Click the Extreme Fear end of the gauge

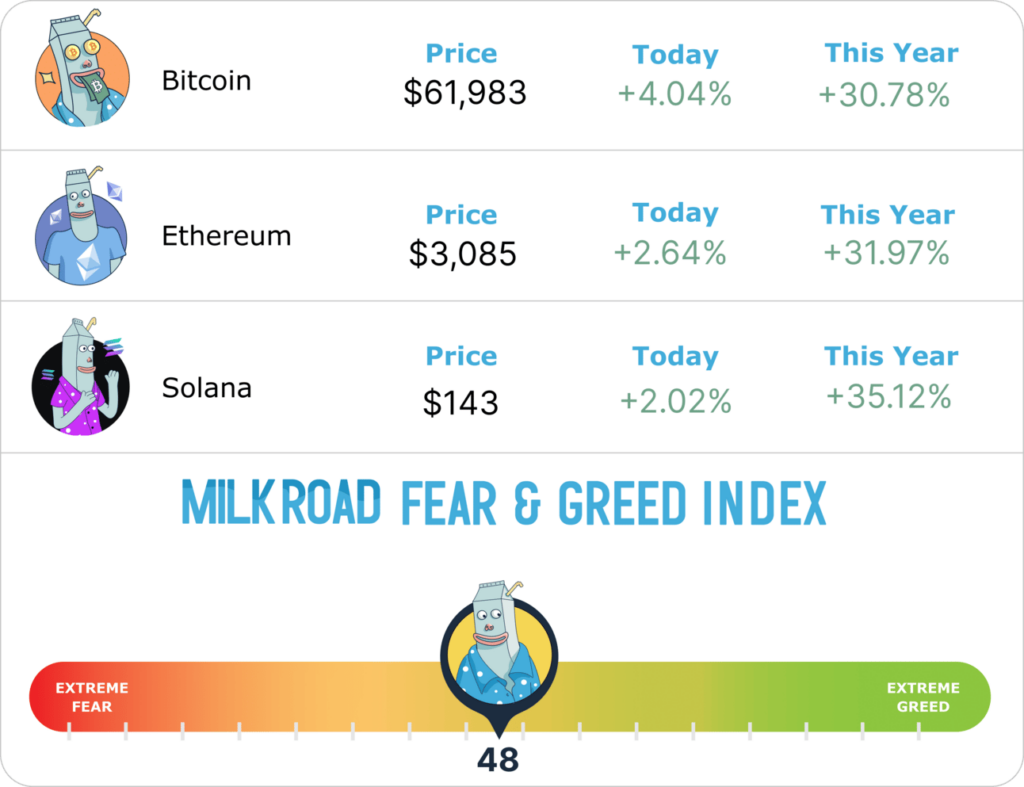click(x=91, y=697)
